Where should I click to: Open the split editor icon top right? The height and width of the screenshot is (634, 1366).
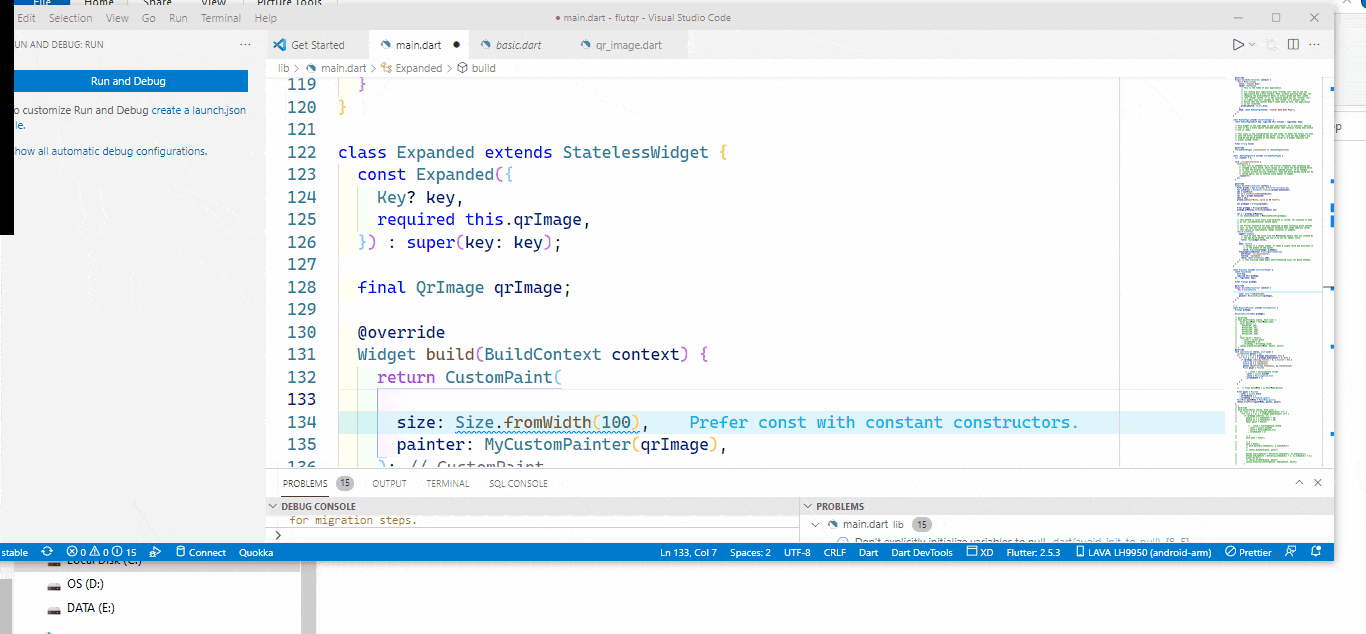pyautogui.click(x=1292, y=44)
